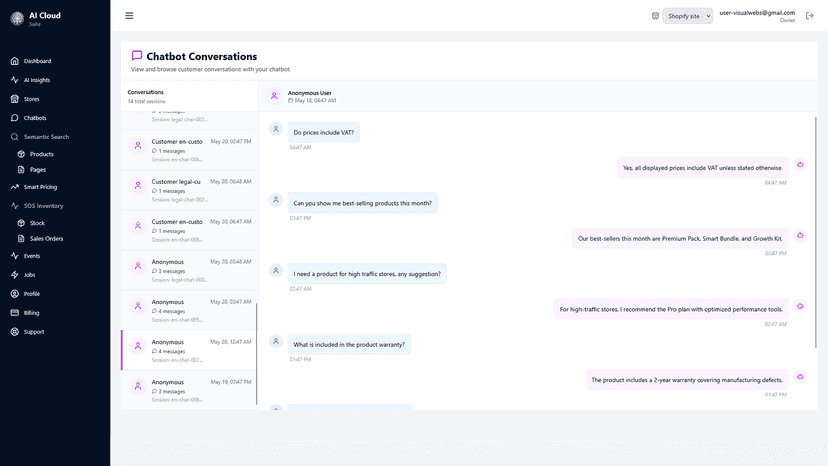828x466 pixels.
Task: Go to Events in sidebar
Action: point(32,256)
